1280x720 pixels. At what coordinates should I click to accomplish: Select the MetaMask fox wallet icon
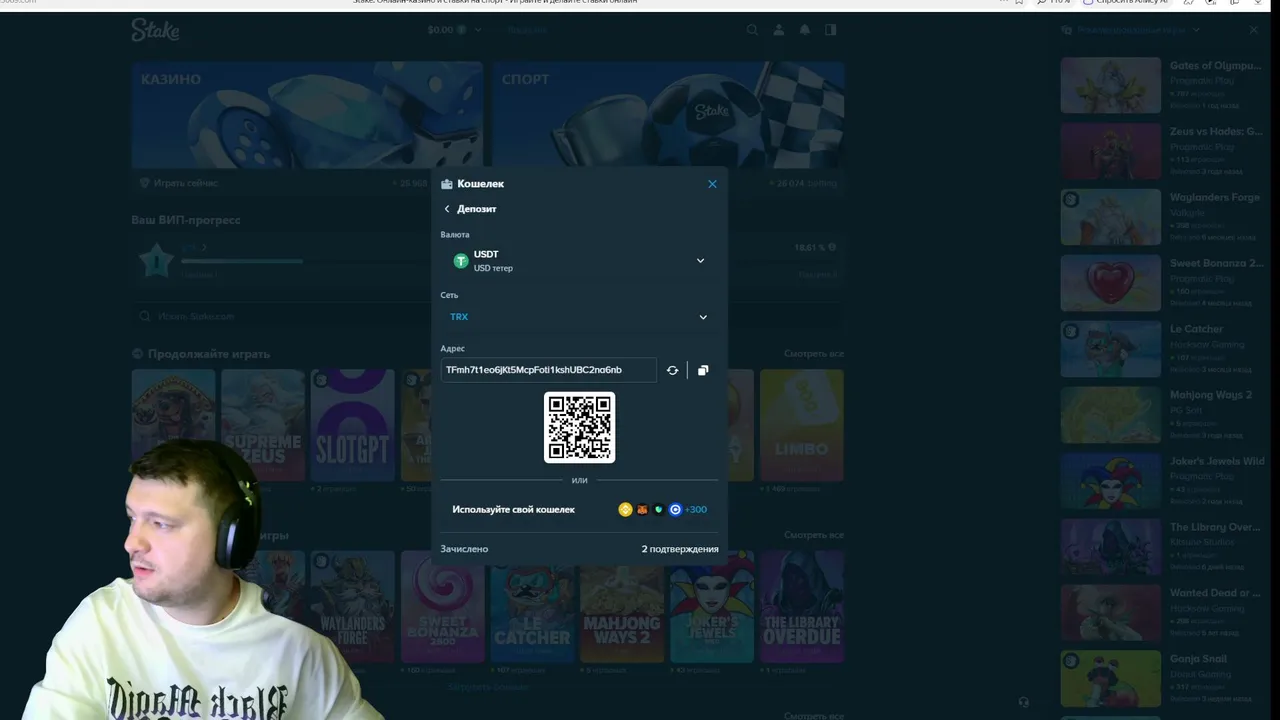tap(642, 510)
